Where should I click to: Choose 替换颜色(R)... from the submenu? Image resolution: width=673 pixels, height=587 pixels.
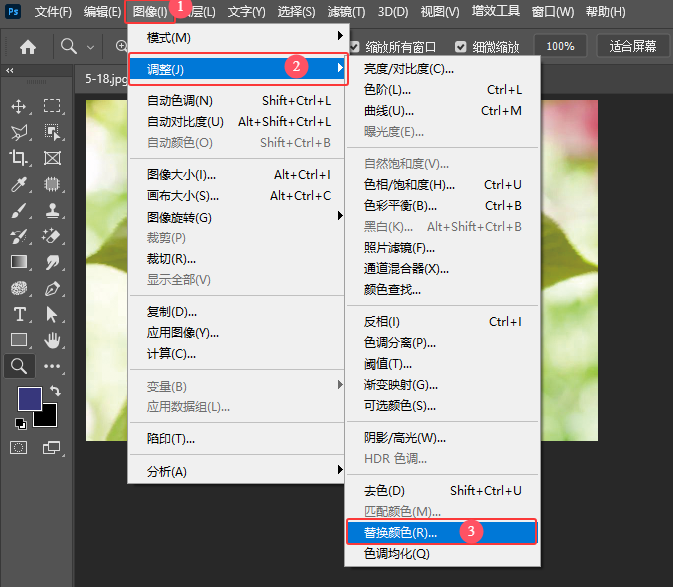[x=442, y=532]
